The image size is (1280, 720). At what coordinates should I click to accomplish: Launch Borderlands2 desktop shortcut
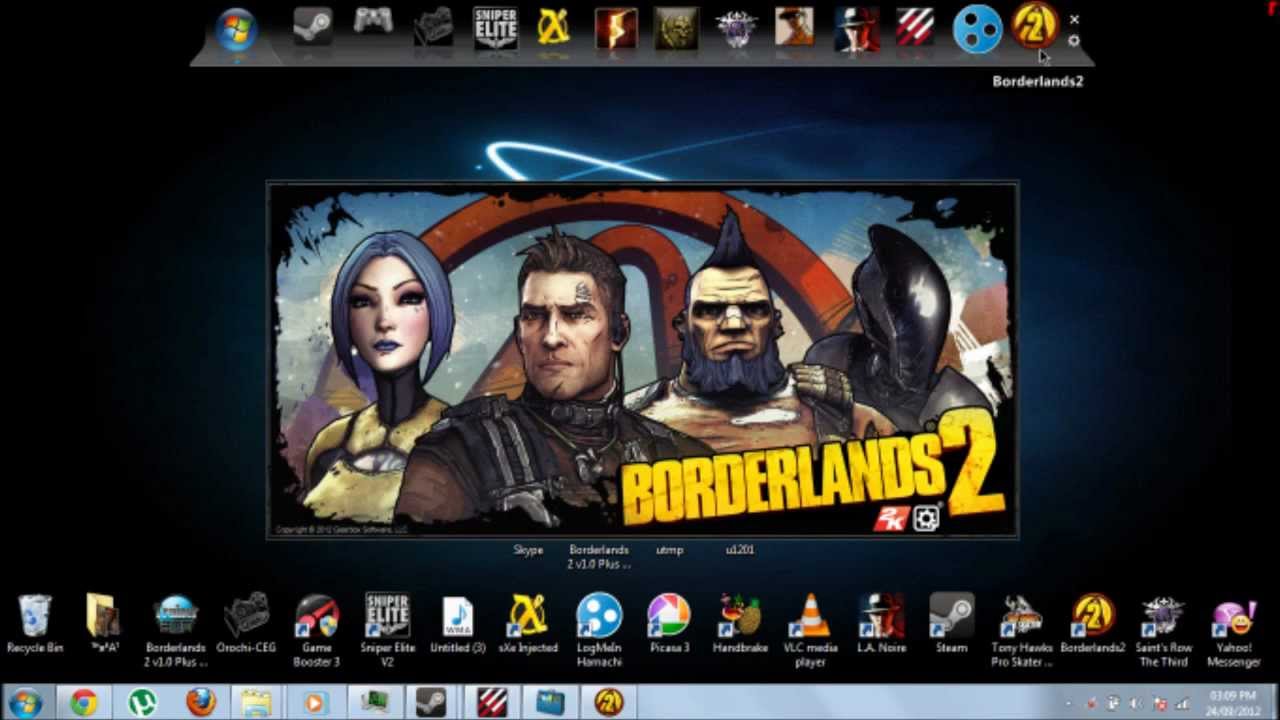click(x=1092, y=624)
